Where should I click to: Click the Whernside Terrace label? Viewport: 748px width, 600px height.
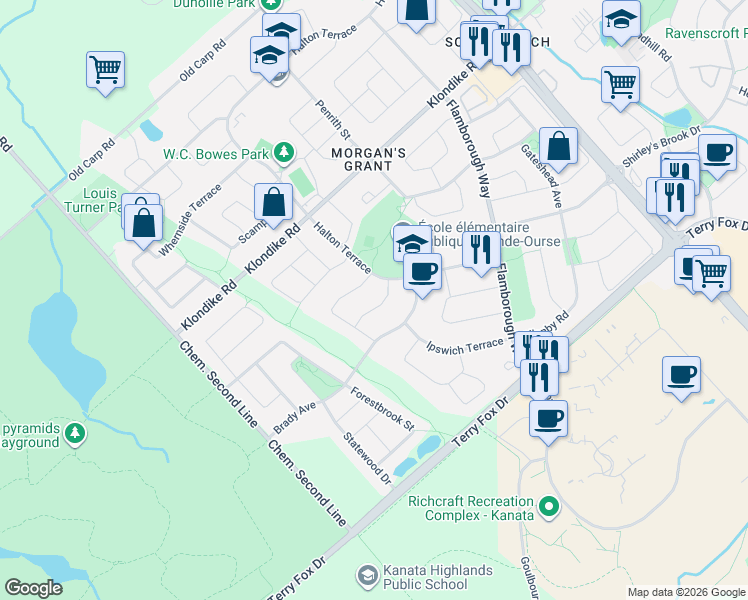coord(190,220)
